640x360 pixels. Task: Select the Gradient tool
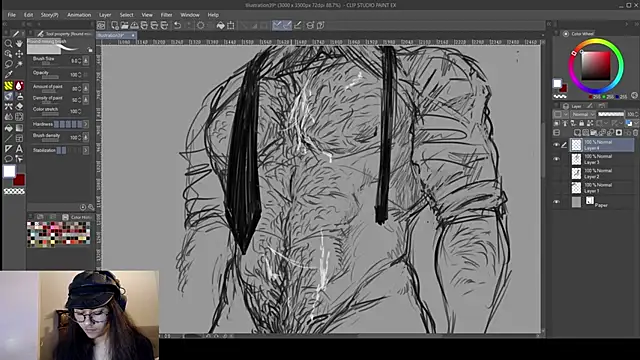point(19,128)
